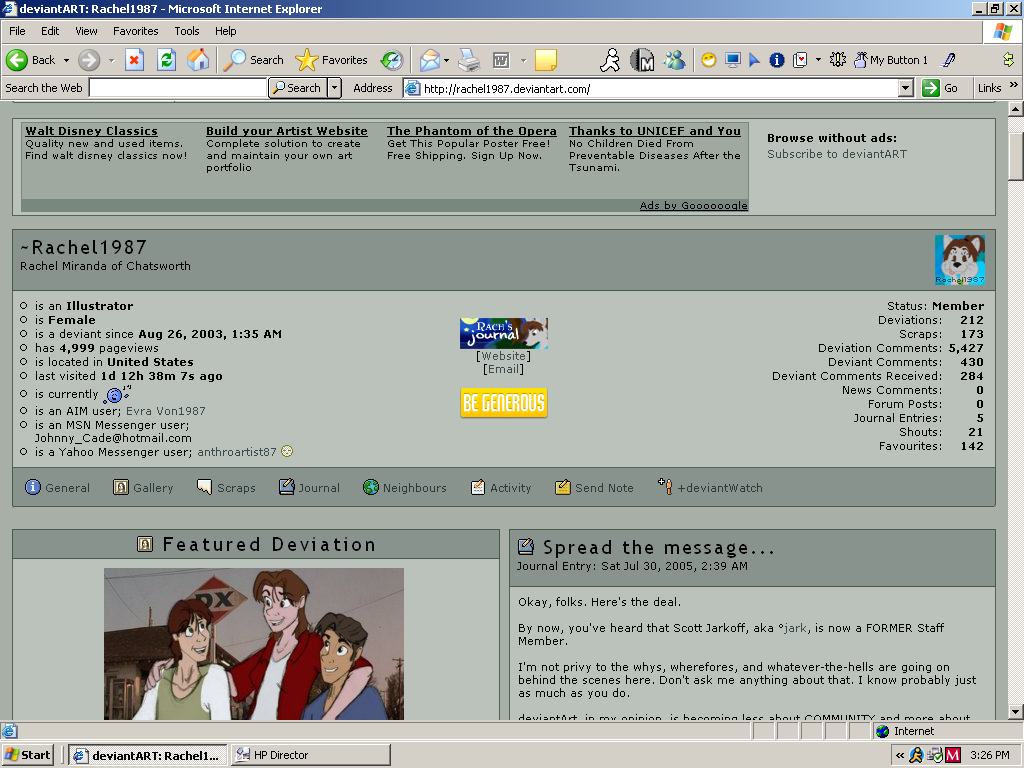
Task: Click the Forward arrow button
Action: (89, 60)
